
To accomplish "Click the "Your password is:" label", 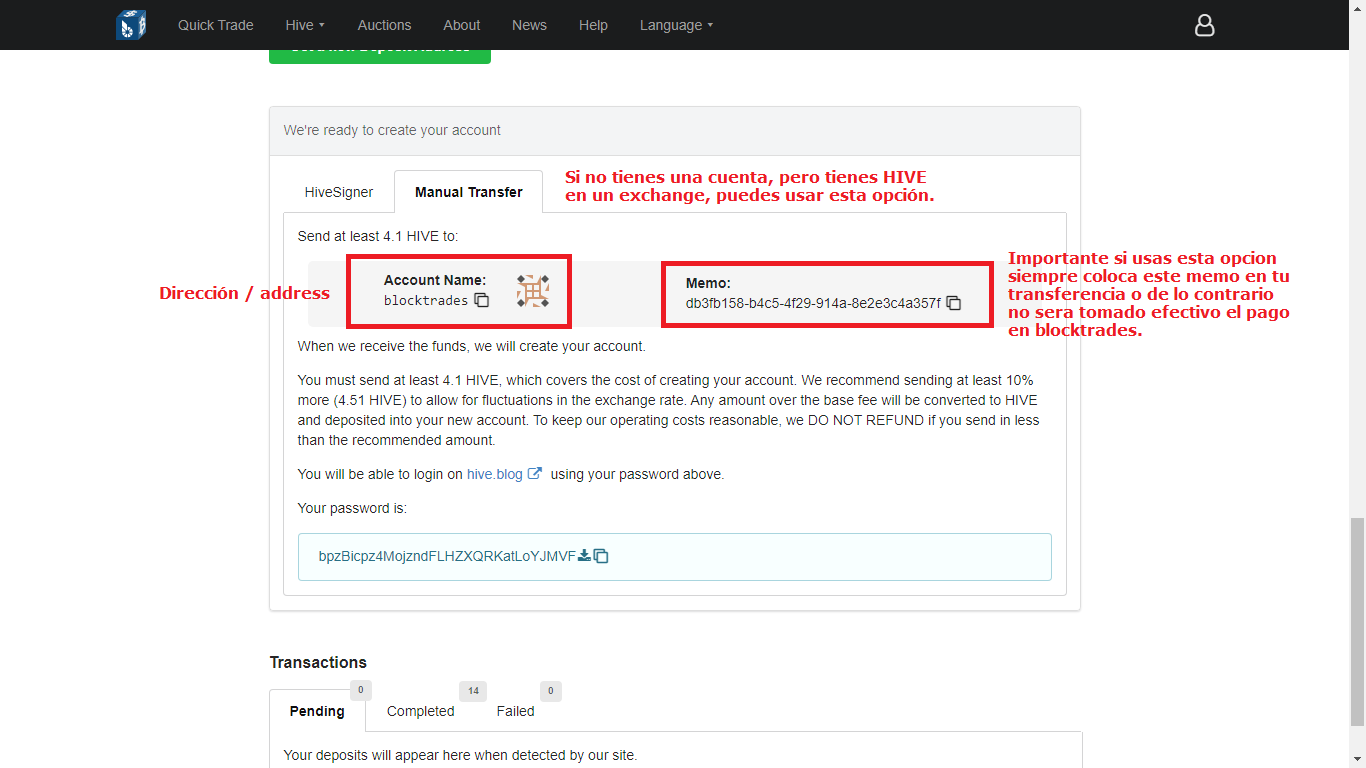I will tap(352, 508).
